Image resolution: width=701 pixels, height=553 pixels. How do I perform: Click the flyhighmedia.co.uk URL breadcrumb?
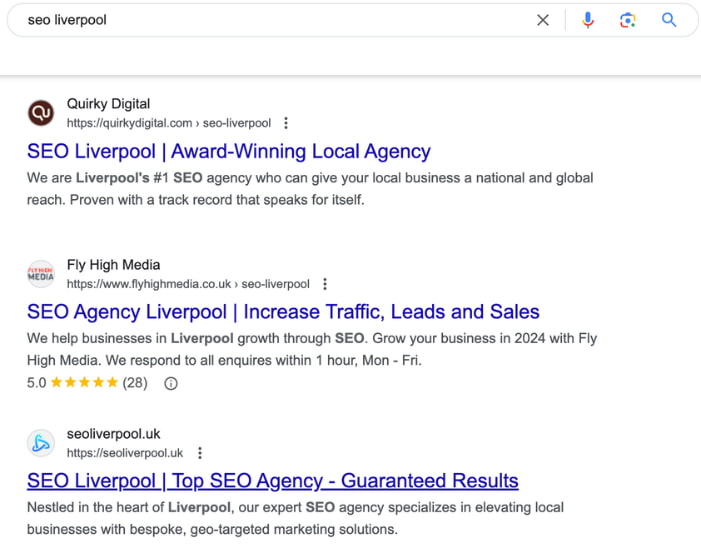(x=188, y=284)
